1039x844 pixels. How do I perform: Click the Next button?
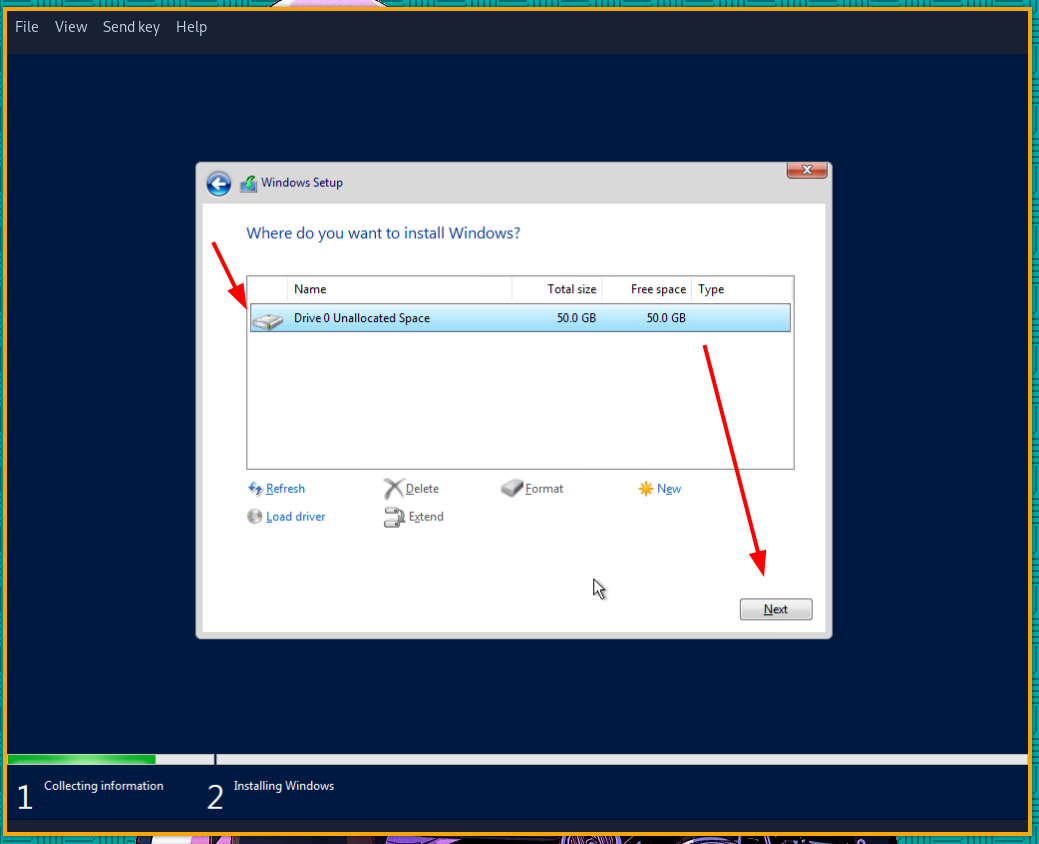776,609
